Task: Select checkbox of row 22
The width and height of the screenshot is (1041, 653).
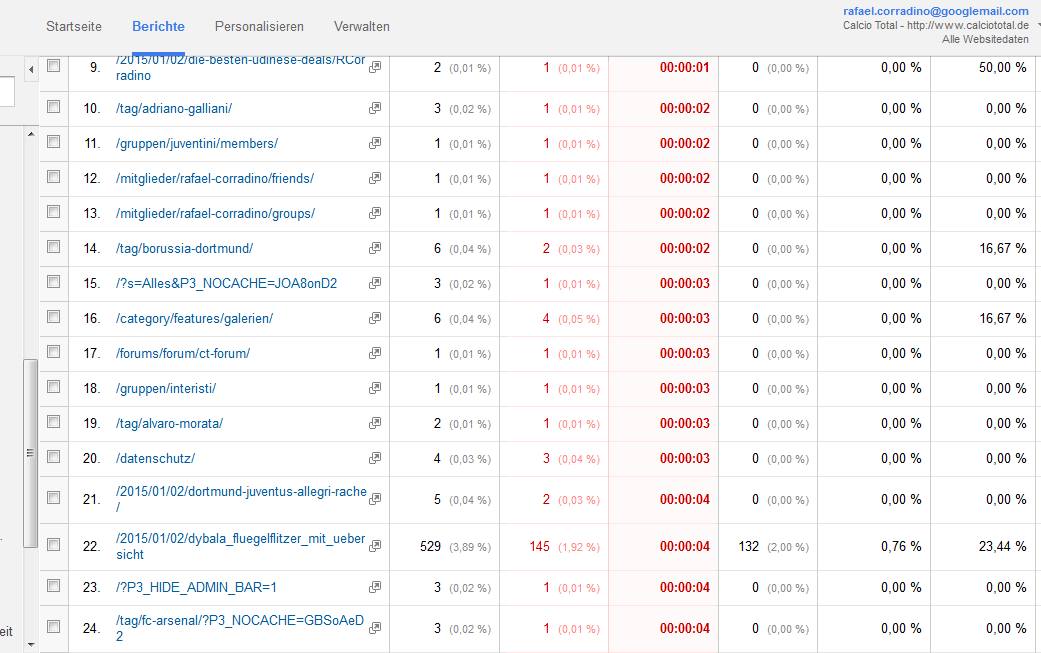Action: tap(54, 545)
